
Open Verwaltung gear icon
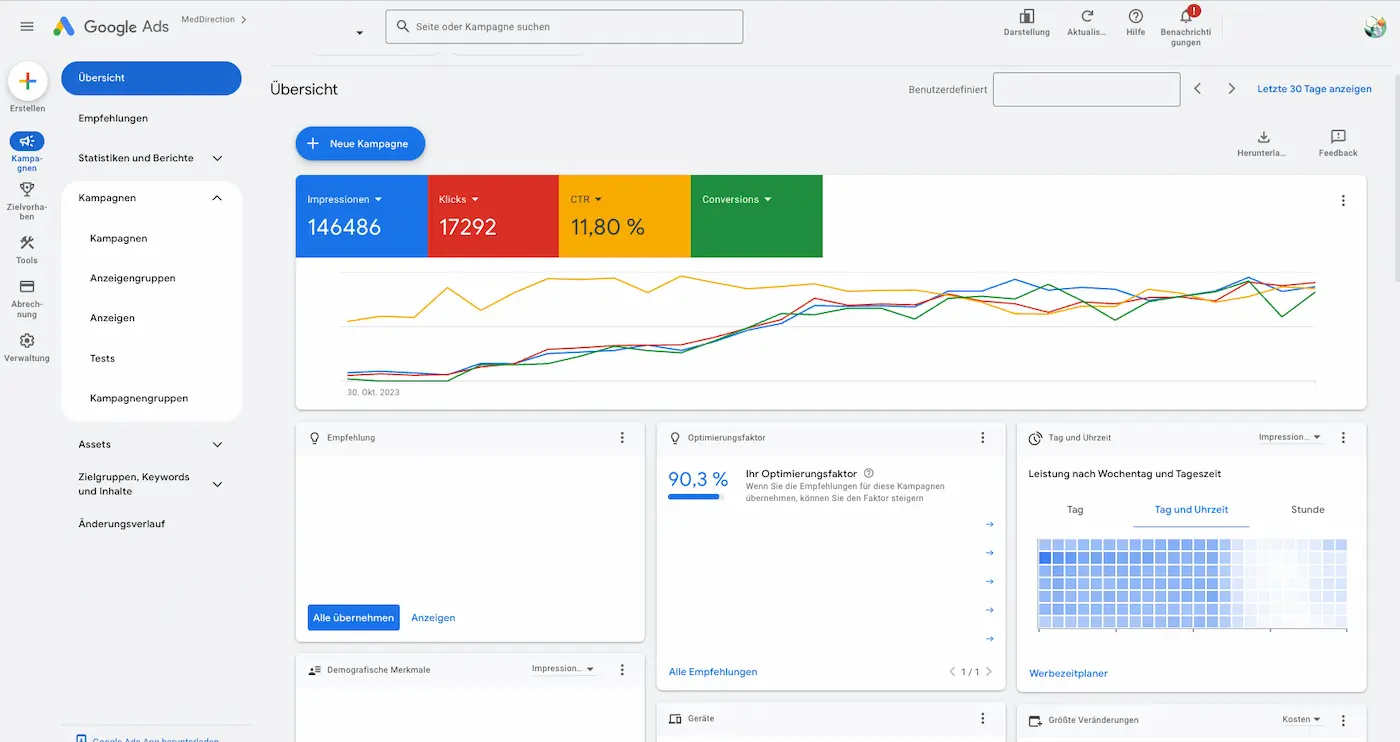tap(27, 341)
